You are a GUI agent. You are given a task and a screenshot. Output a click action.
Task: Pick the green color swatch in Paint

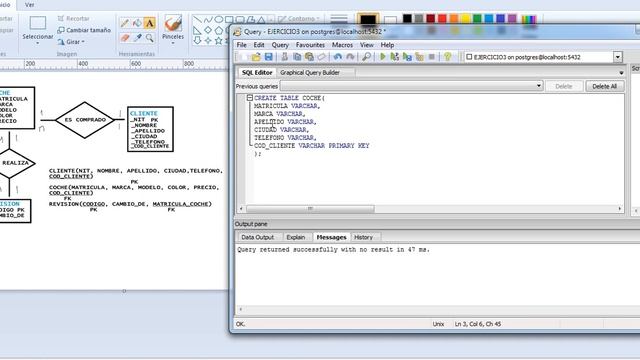(477, 18)
